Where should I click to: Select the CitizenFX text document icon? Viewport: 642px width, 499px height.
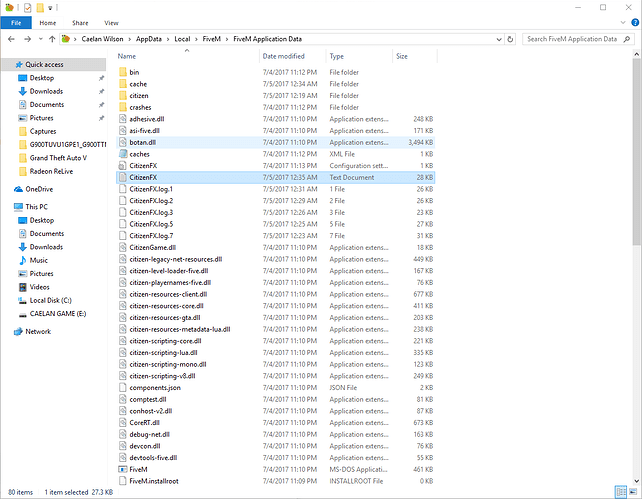coord(123,177)
